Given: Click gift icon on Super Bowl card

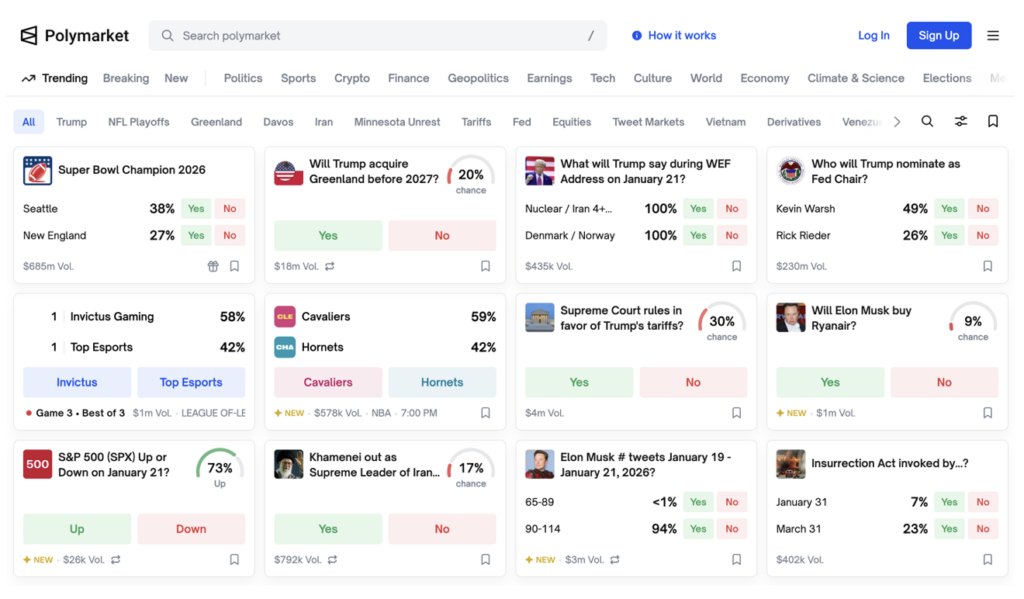Looking at the screenshot, I should coord(212,267).
